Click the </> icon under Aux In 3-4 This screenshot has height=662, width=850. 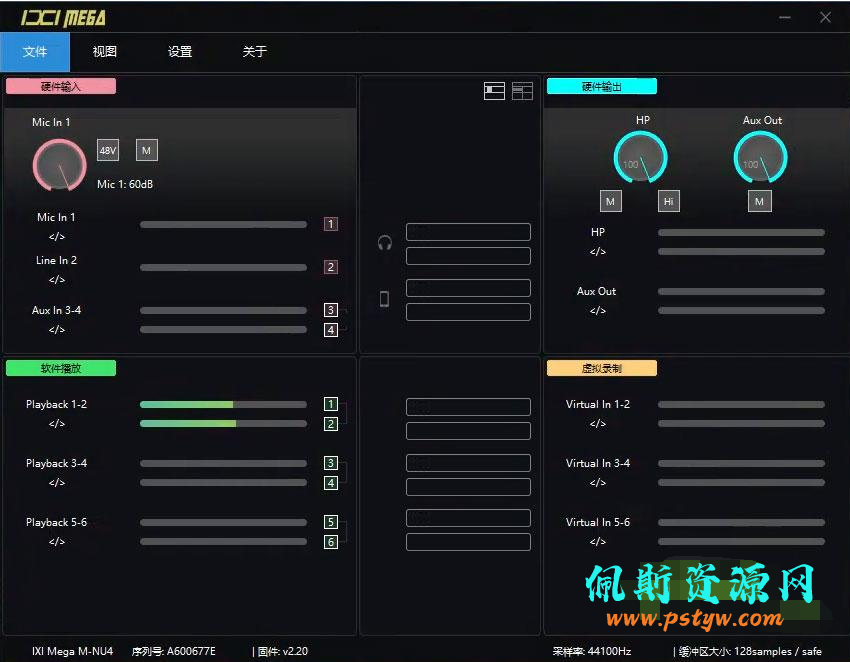click(x=57, y=330)
